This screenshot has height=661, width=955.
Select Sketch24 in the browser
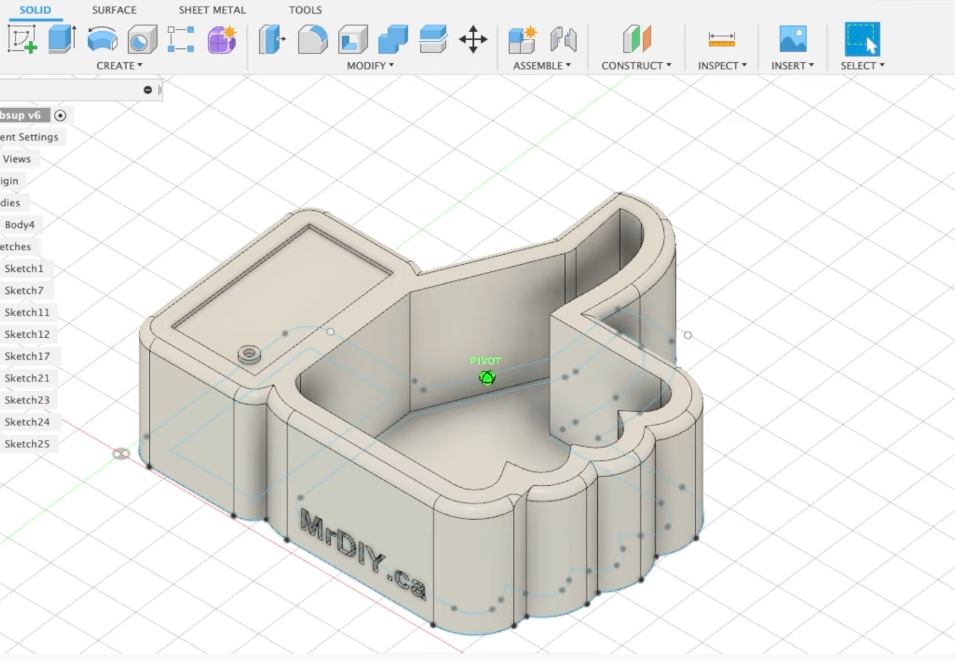[27, 422]
